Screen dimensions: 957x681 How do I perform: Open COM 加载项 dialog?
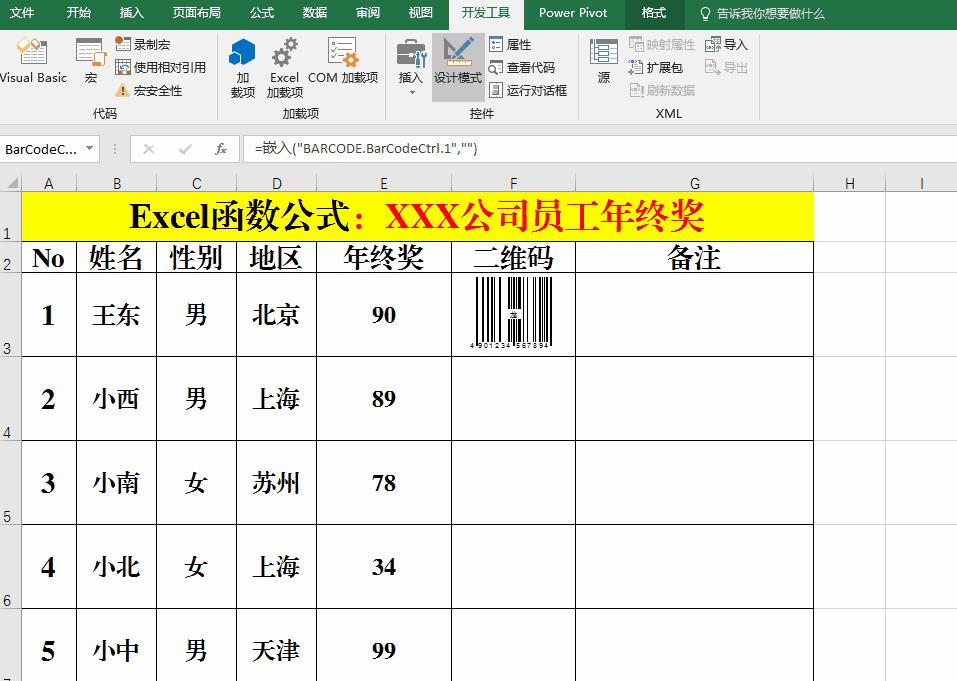point(343,60)
